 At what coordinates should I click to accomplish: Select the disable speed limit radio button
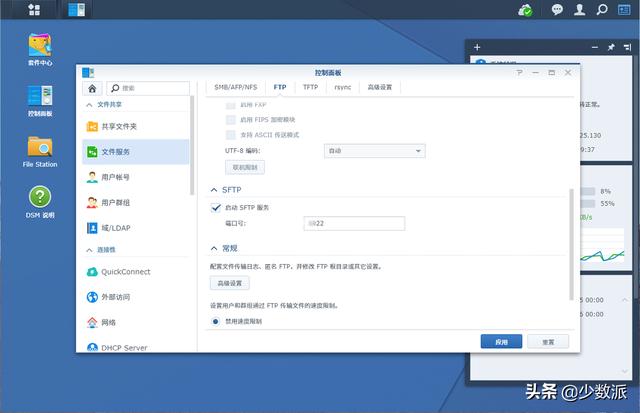[216, 322]
